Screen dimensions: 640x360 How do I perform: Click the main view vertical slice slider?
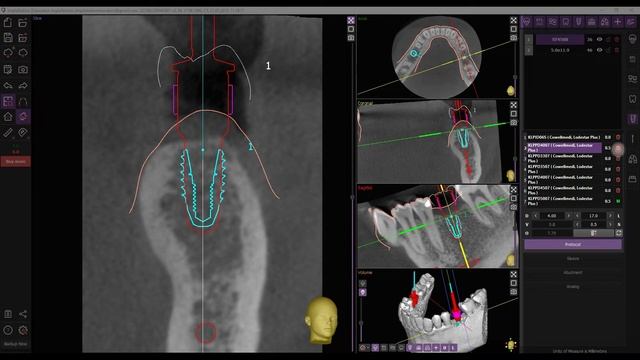pos(352,197)
